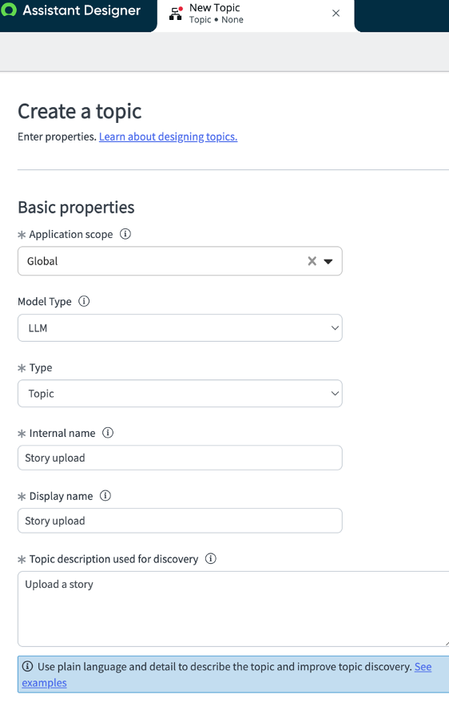This screenshot has height=706, width=449.
Task: Open the Application scope dropdown arrow
Action: 328,261
